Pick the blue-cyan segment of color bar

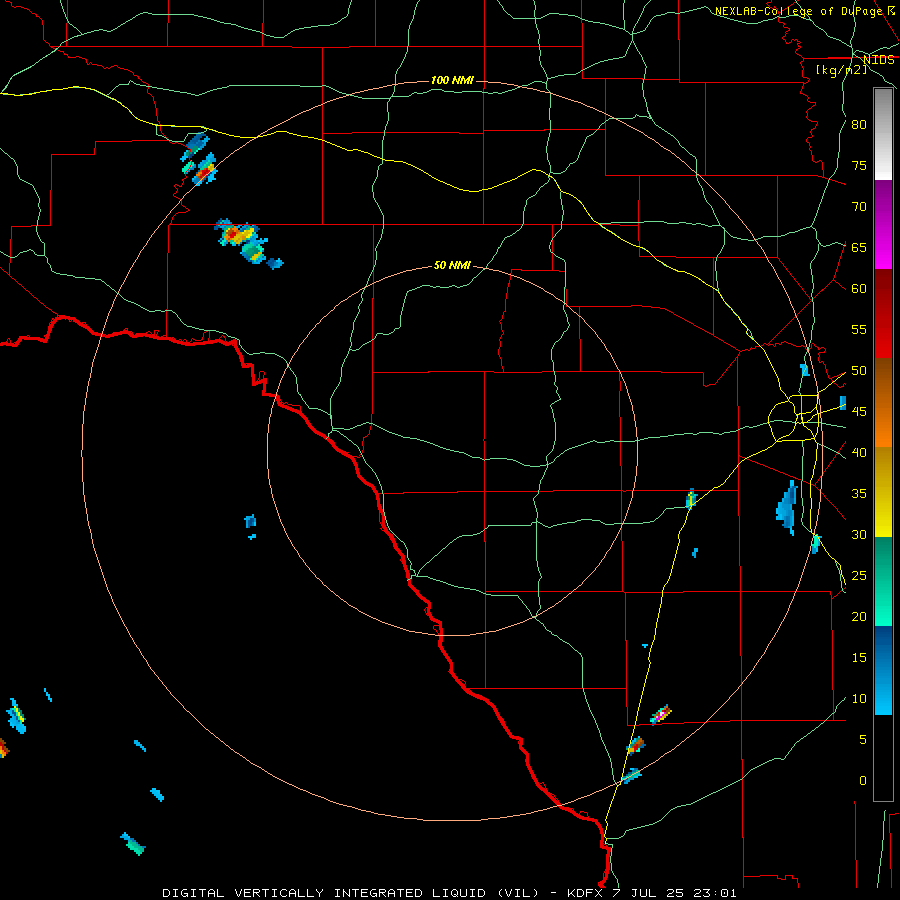coord(883,670)
